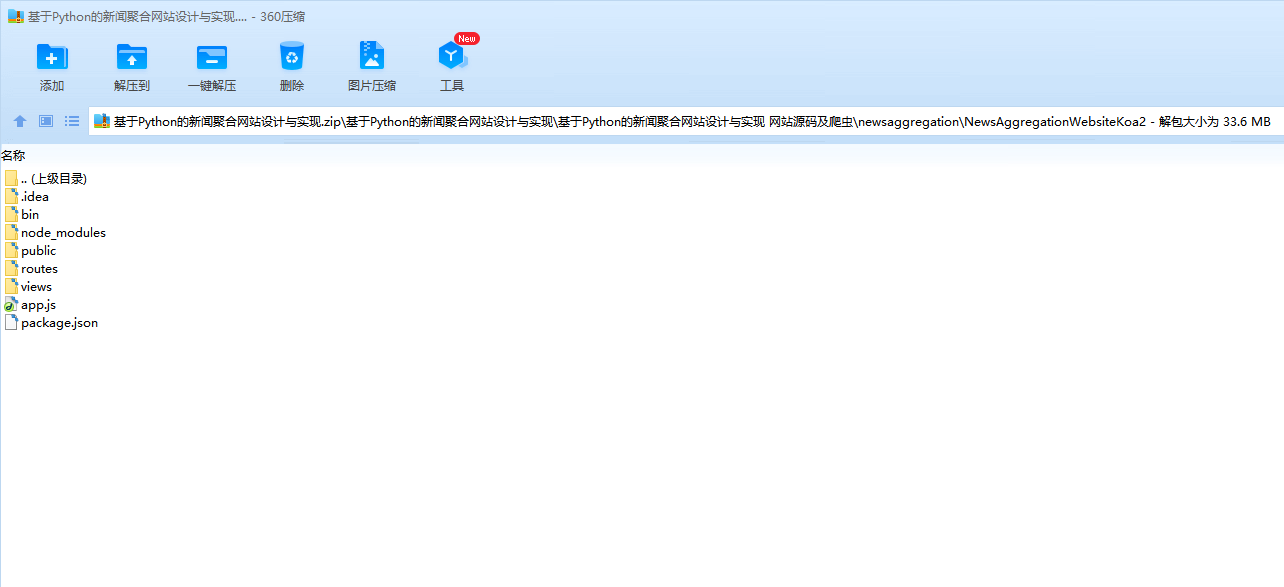Image resolution: width=1284 pixels, height=587 pixels.
Task: Select the 'node_modules' folder name
Action: tap(63, 232)
